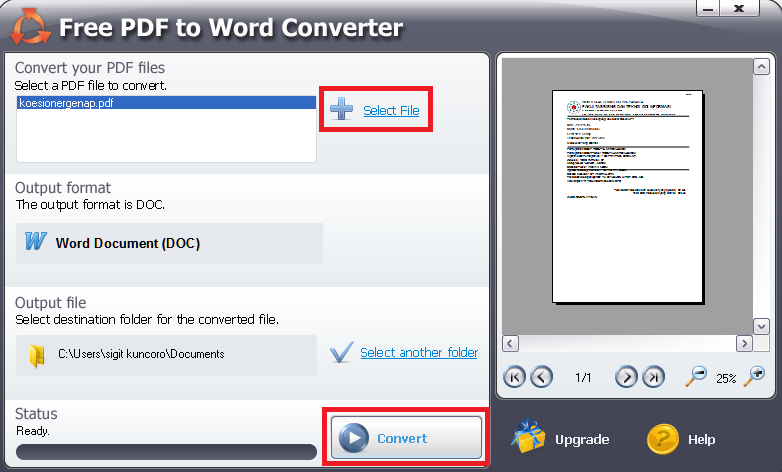Click the preview scrollbar up arrow

(x=761, y=66)
